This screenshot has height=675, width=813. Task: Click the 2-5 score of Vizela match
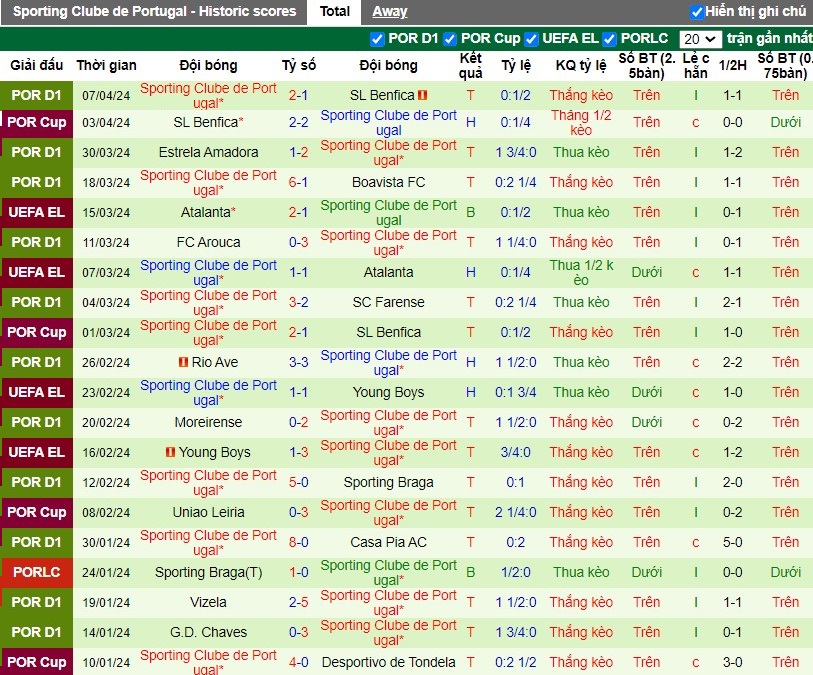298,602
